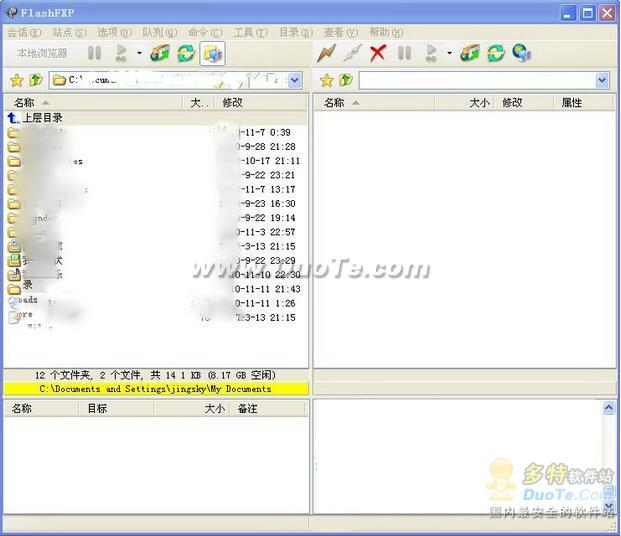621x536 pixels.
Task: Click queue pane 名称 column header
Action: tap(41, 408)
